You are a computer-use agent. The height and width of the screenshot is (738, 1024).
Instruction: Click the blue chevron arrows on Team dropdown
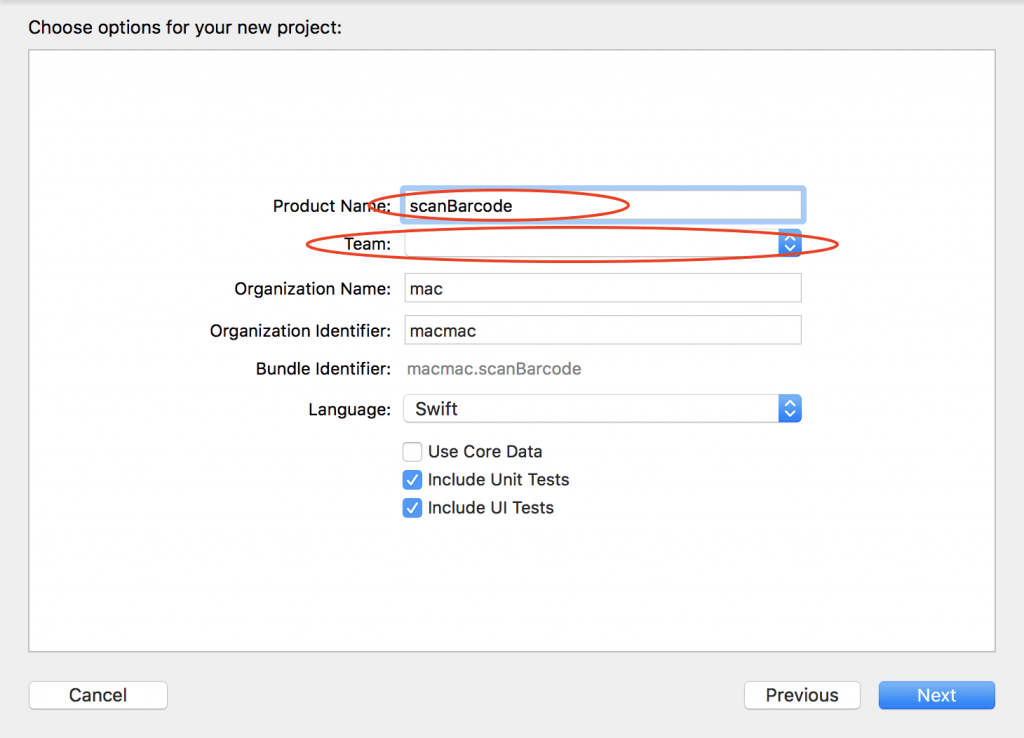790,244
